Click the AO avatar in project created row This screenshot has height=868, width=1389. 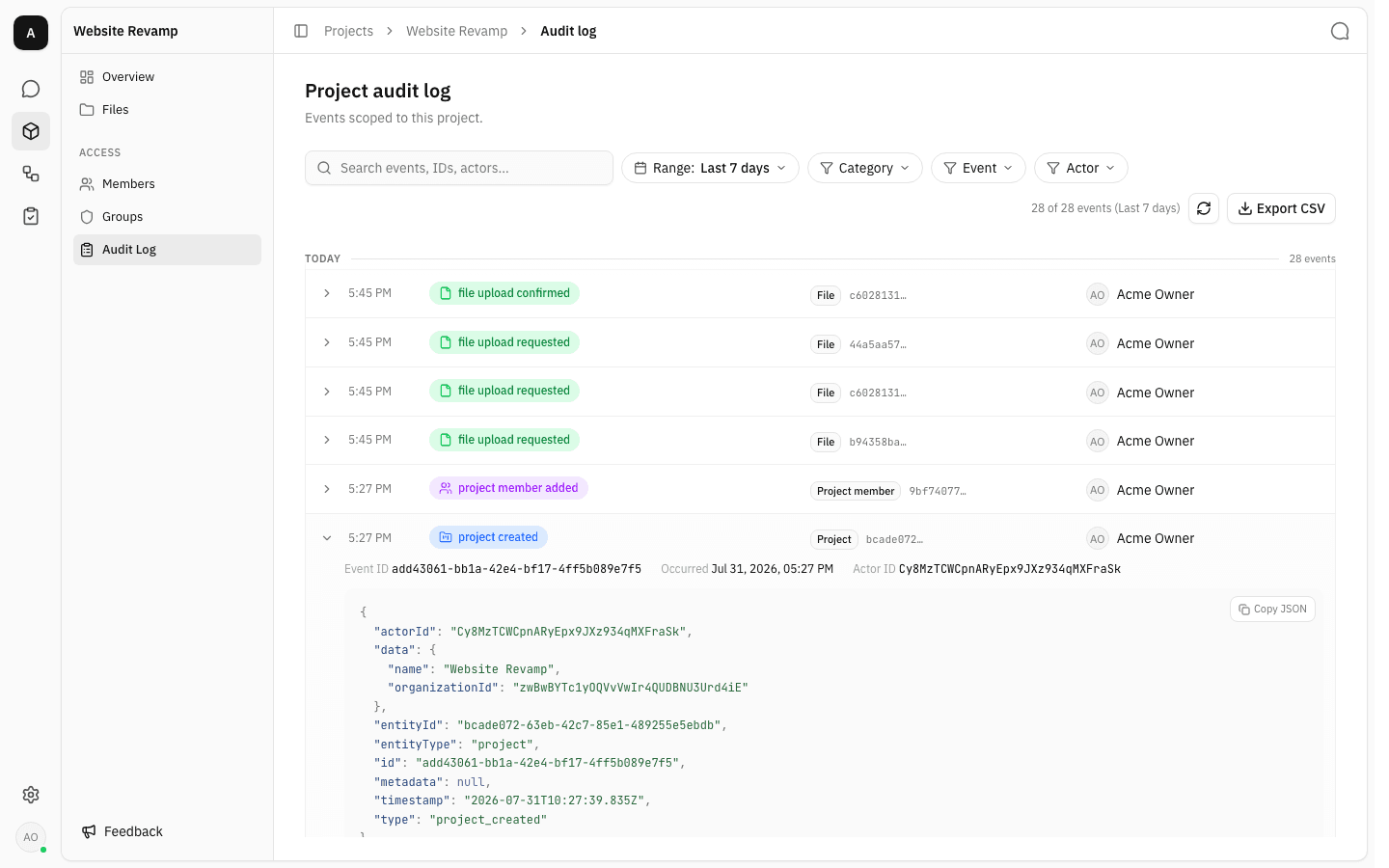point(1097,539)
